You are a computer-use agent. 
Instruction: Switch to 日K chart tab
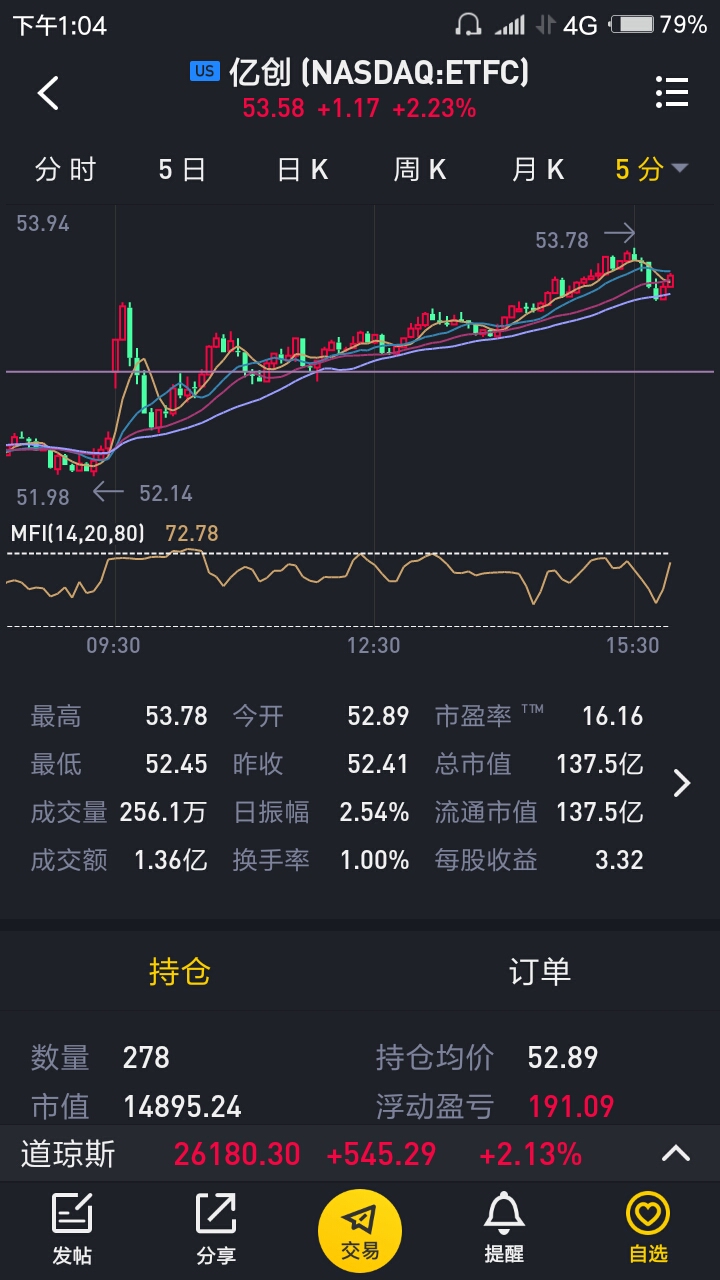click(x=303, y=170)
